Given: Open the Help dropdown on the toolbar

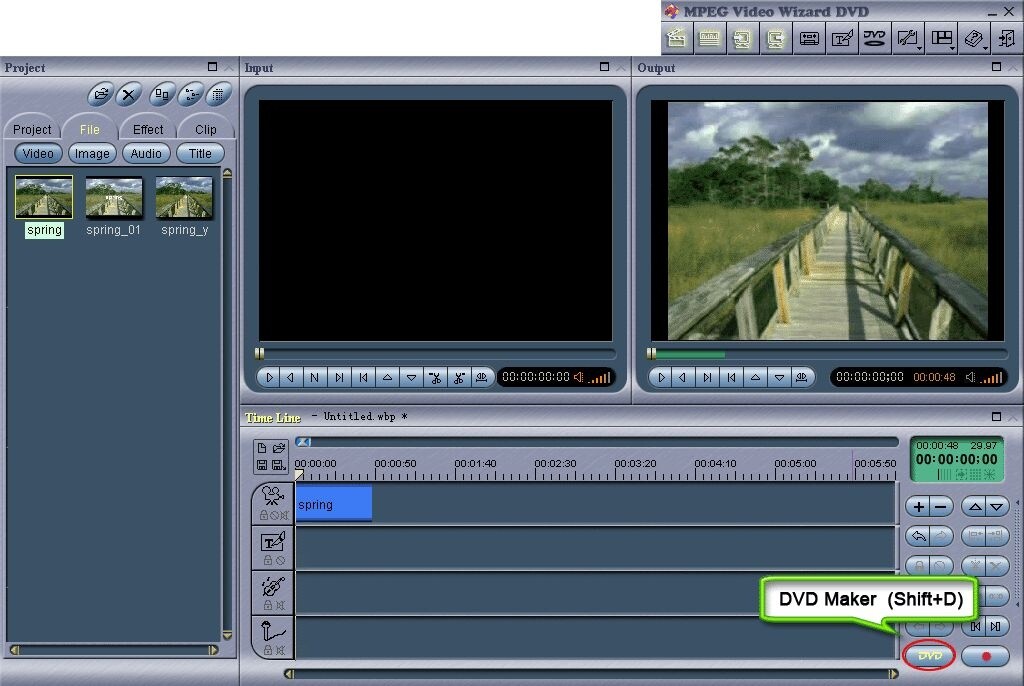Looking at the screenshot, I should point(972,38).
